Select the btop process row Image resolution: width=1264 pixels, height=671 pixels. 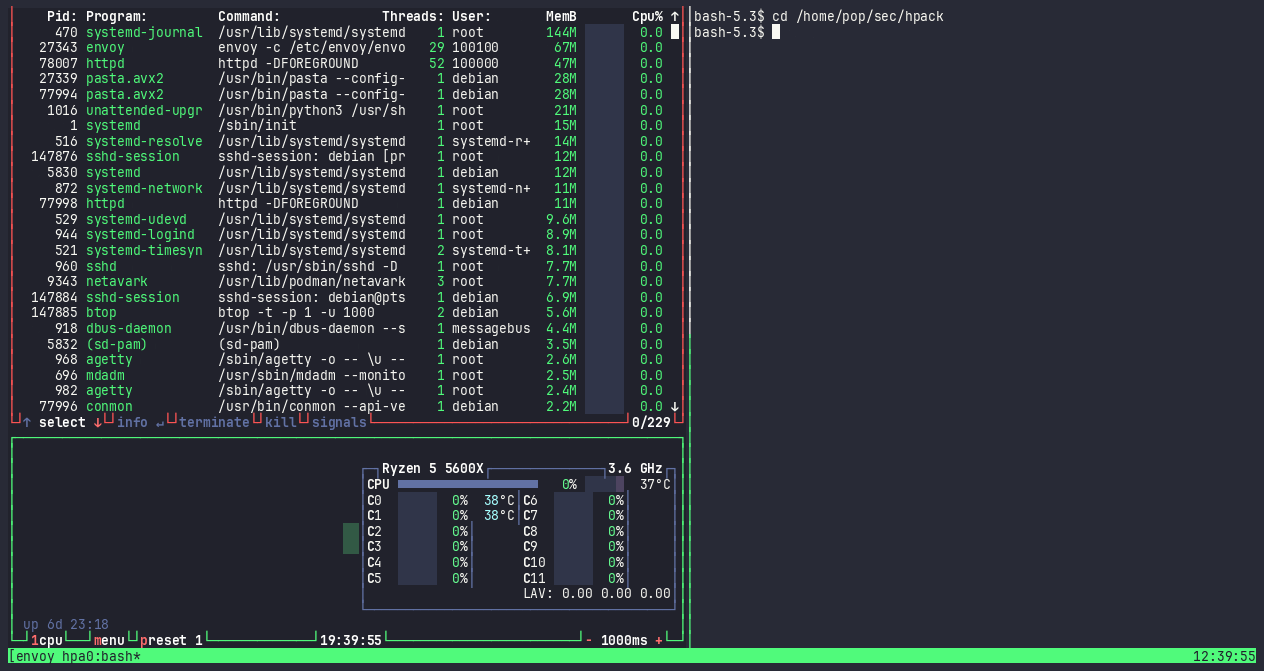point(342,313)
